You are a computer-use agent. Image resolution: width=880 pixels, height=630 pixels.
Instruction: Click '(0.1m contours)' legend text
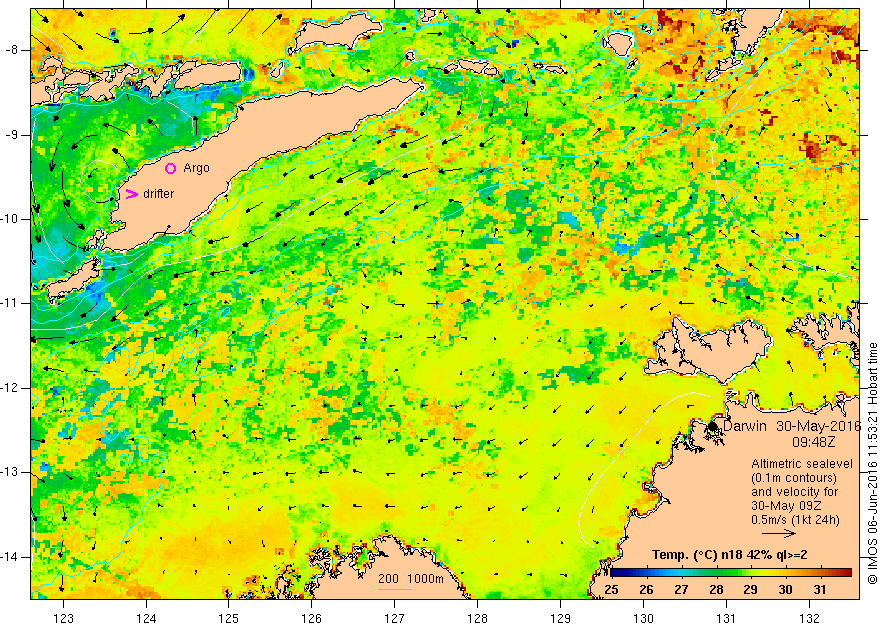tap(794, 478)
